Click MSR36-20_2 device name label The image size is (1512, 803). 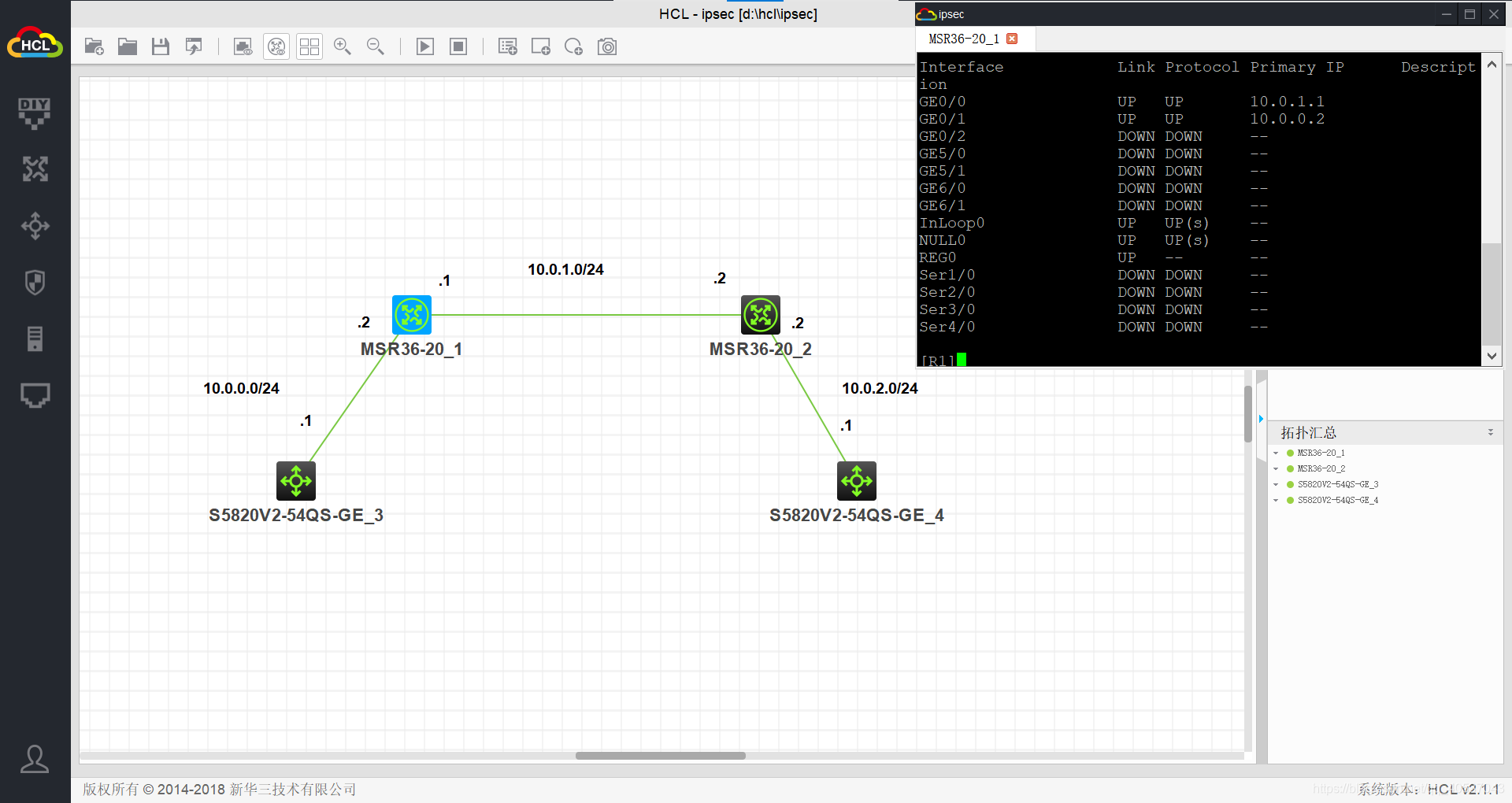[760, 350]
